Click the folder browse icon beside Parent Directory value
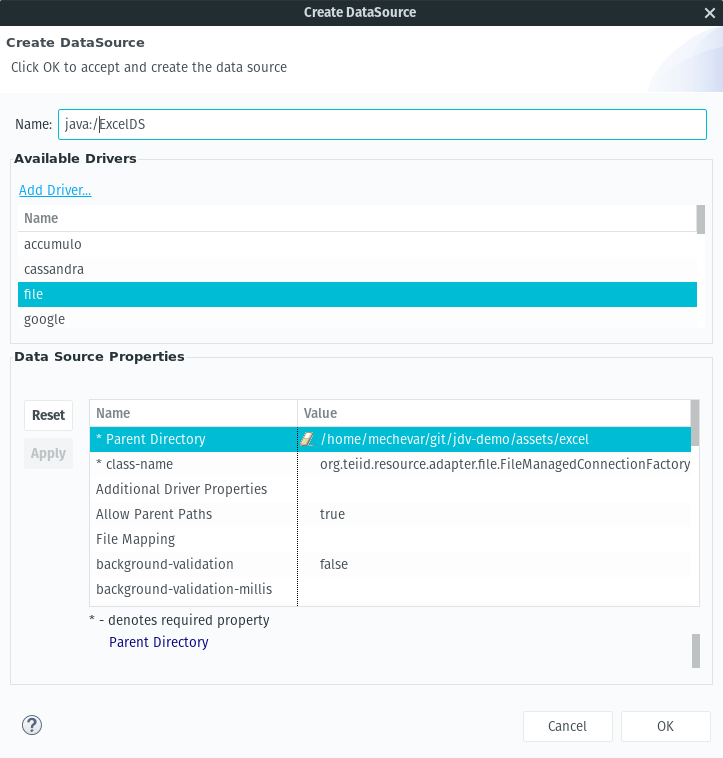 pos(307,439)
